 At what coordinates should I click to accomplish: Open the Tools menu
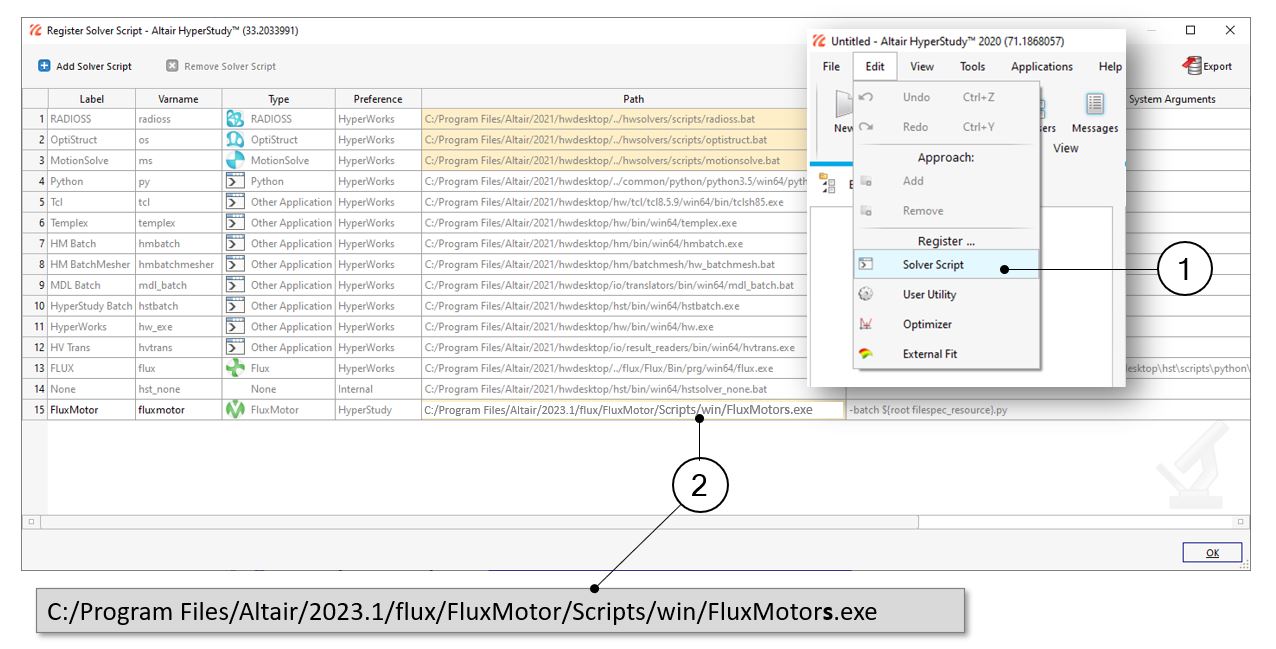tap(972, 67)
